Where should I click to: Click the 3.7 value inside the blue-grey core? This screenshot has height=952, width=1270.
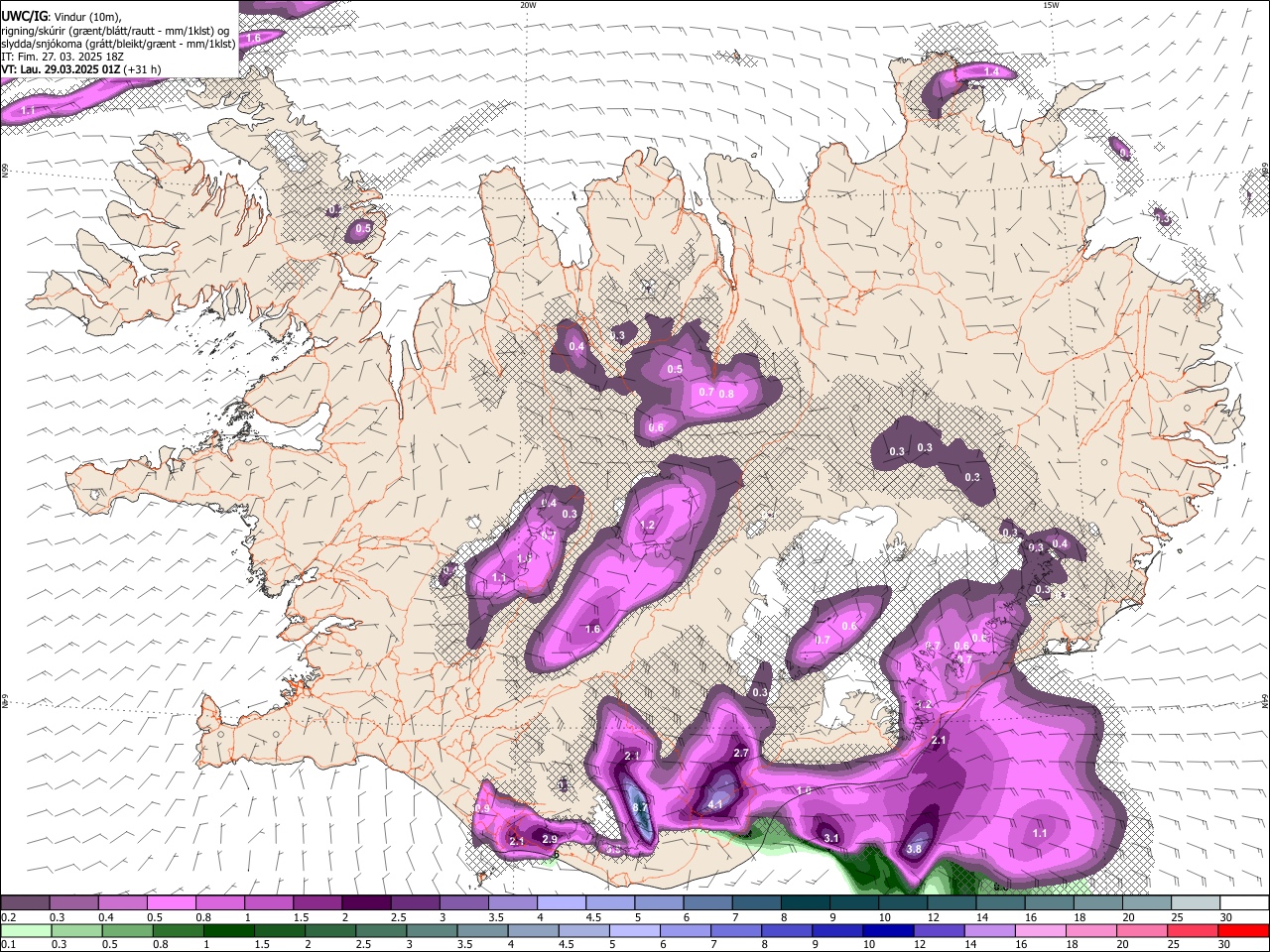click(639, 808)
